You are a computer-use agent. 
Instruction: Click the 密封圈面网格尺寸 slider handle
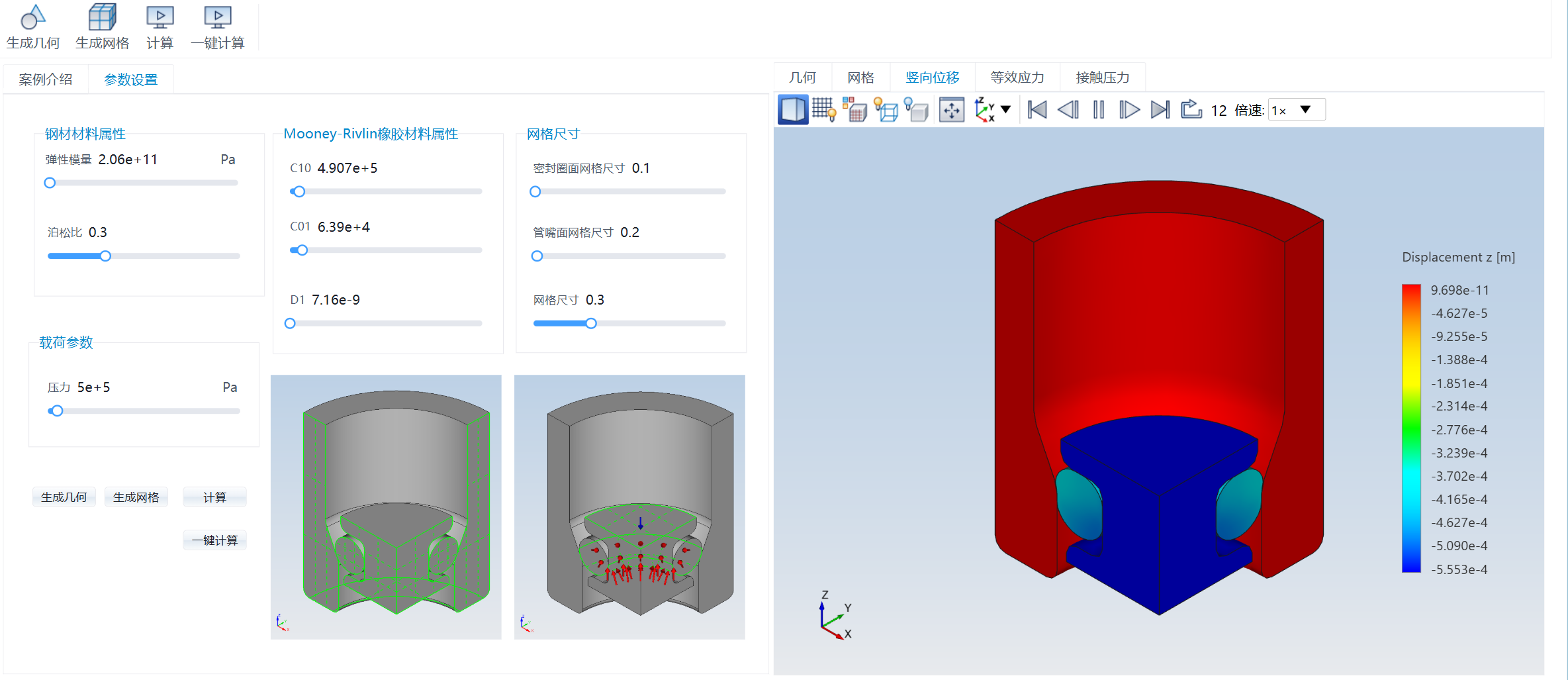pos(535,191)
